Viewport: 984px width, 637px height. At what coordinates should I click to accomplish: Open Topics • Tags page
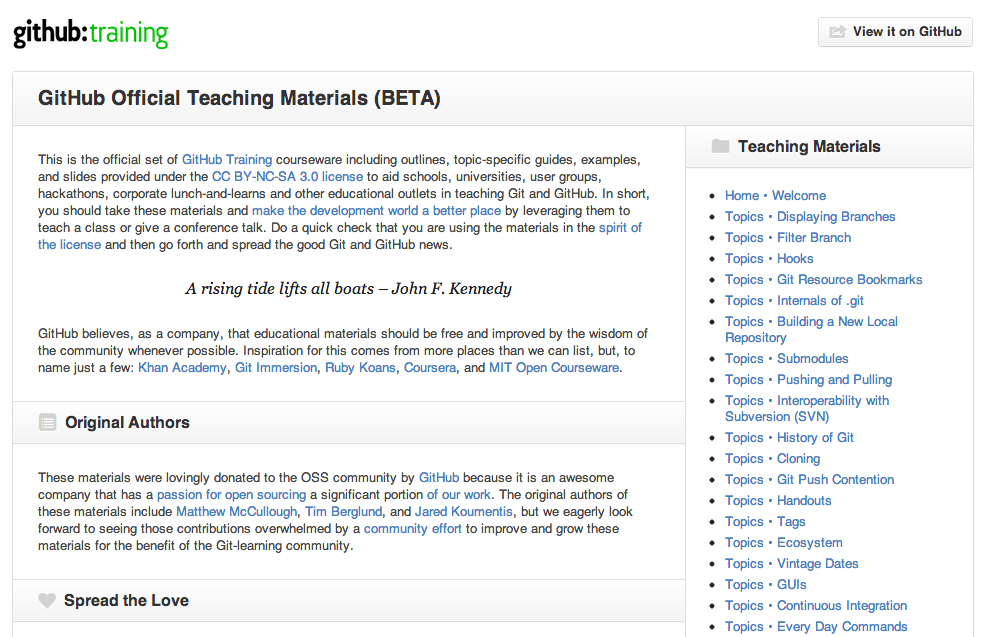point(765,522)
